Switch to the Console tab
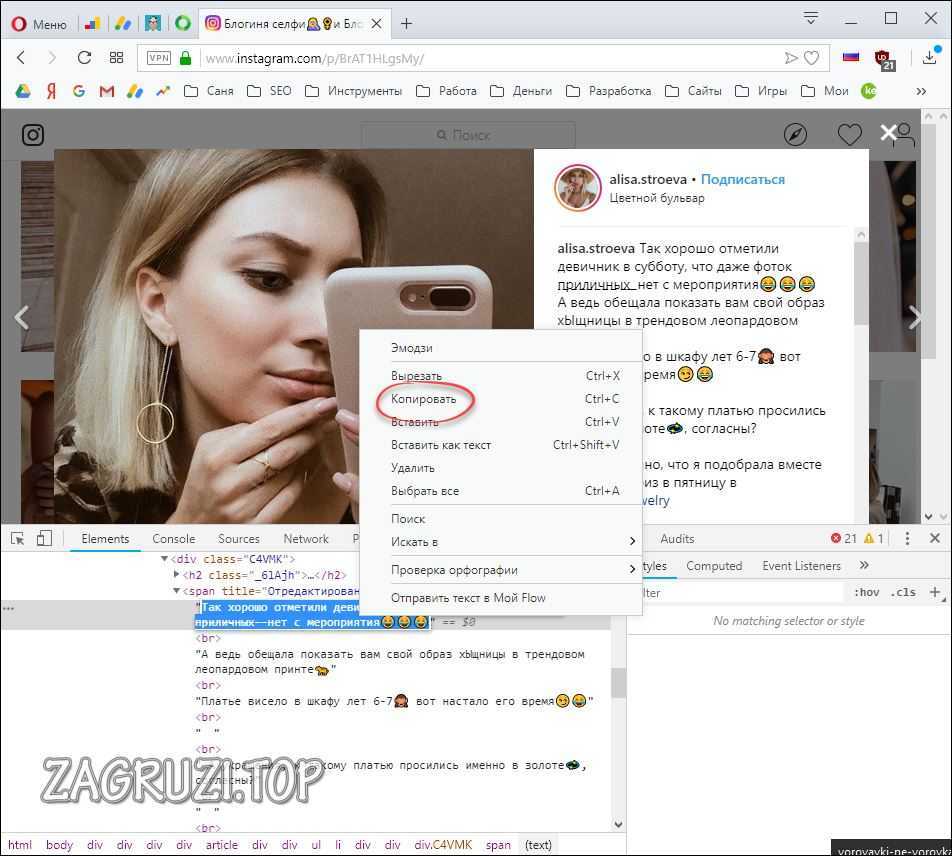Viewport: 952px width, 856px height. click(x=174, y=539)
